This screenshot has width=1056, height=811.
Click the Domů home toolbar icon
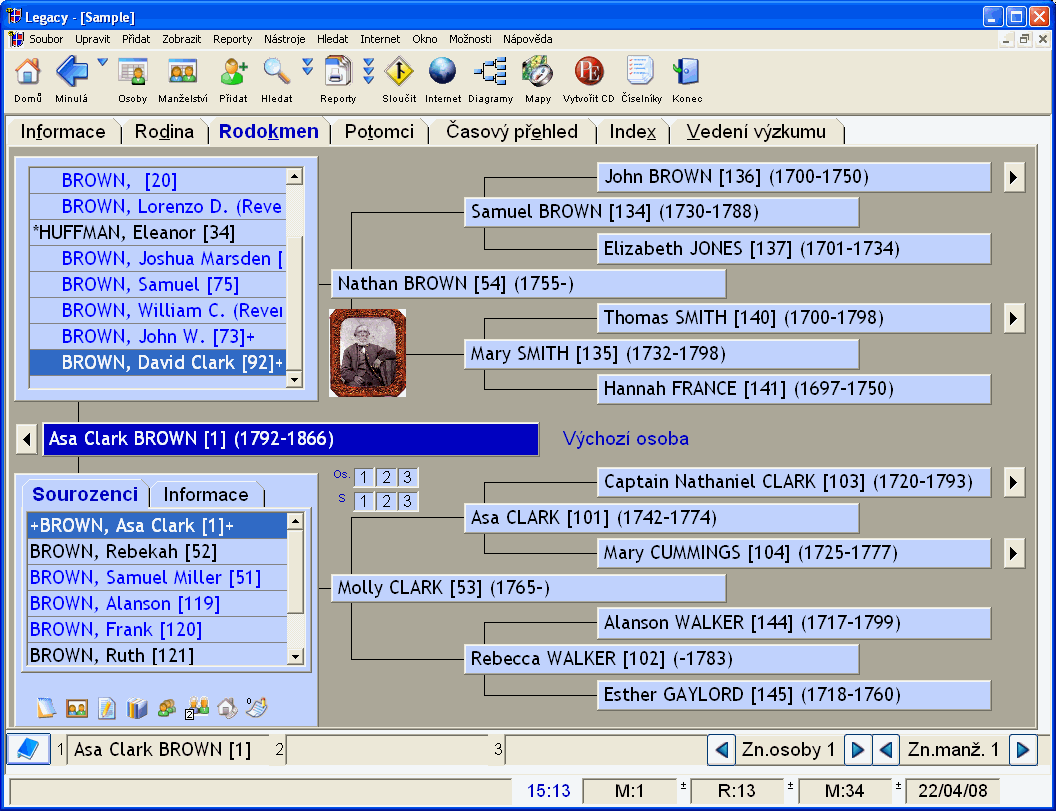pyautogui.click(x=28, y=73)
